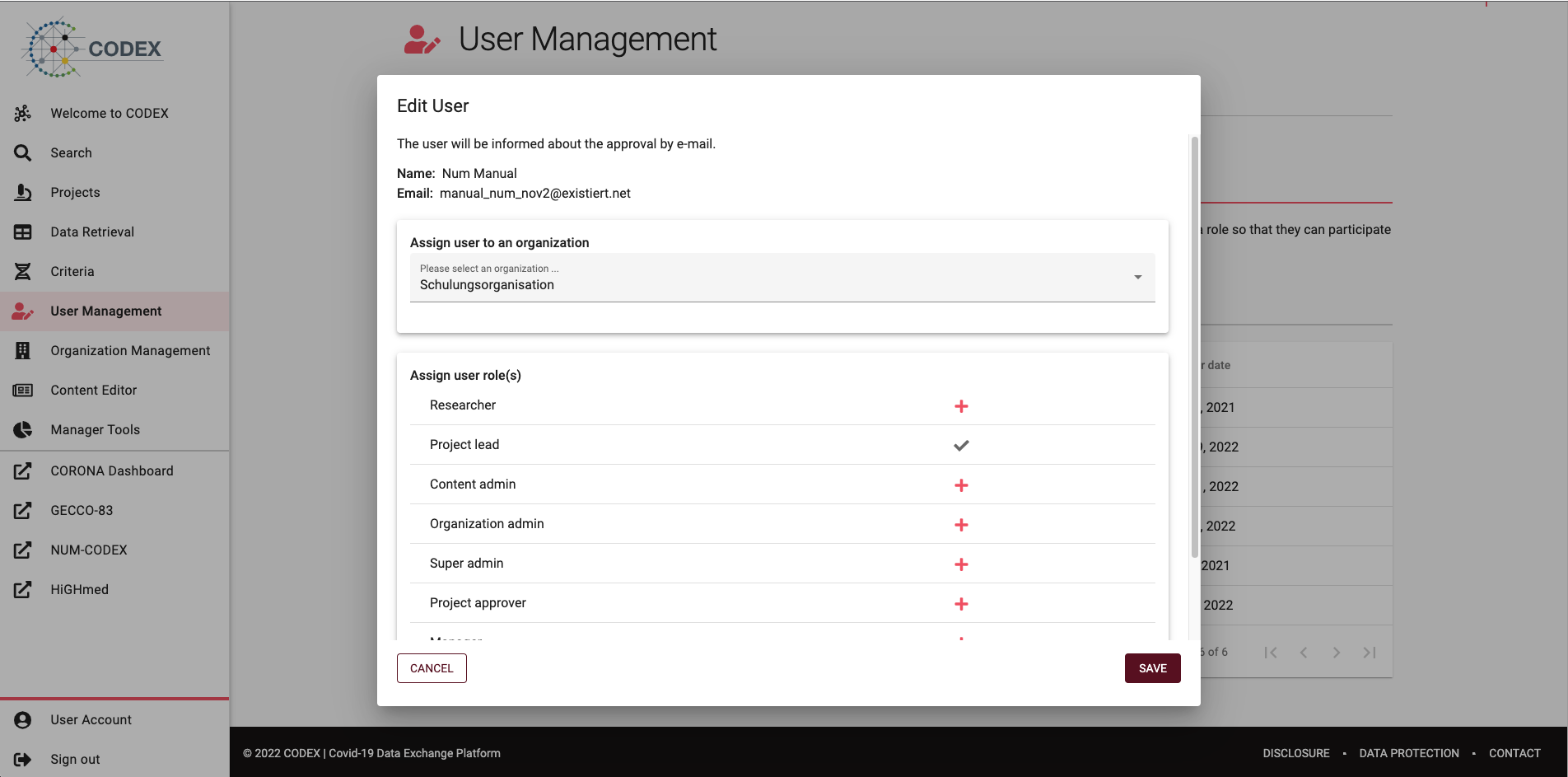1568x777 pixels.
Task: Add the Organization admin role
Action: pyautogui.click(x=961, y=525)
